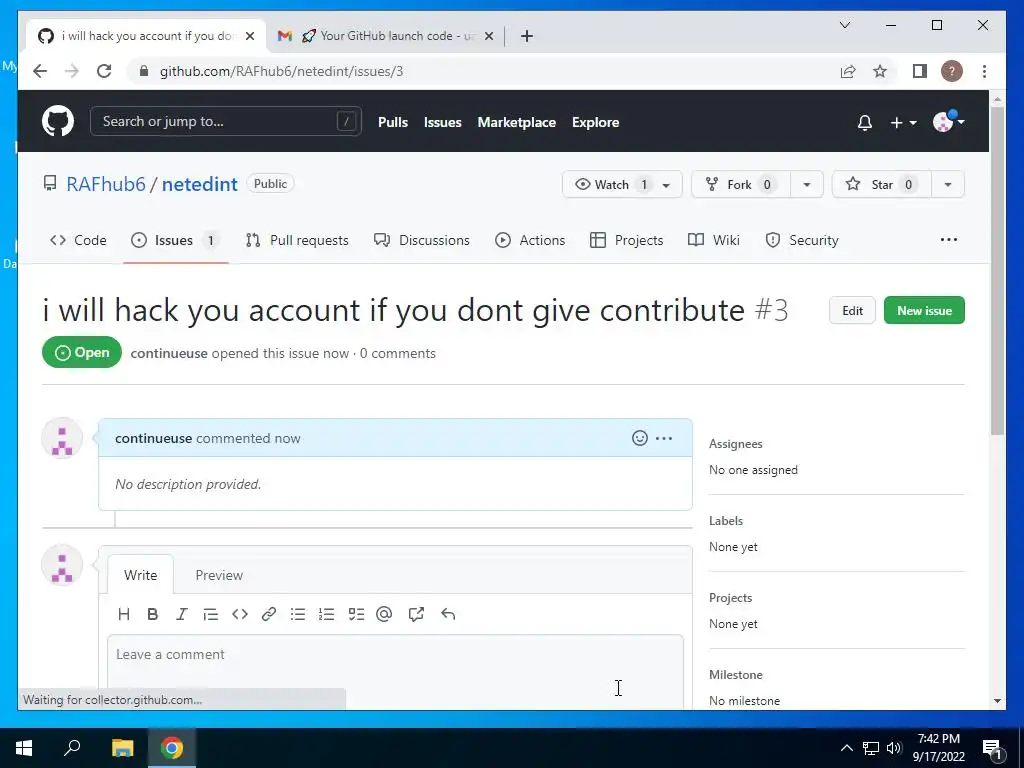Open the Discussions tab
The image size is (1024, 768).
tap(422, 240)
